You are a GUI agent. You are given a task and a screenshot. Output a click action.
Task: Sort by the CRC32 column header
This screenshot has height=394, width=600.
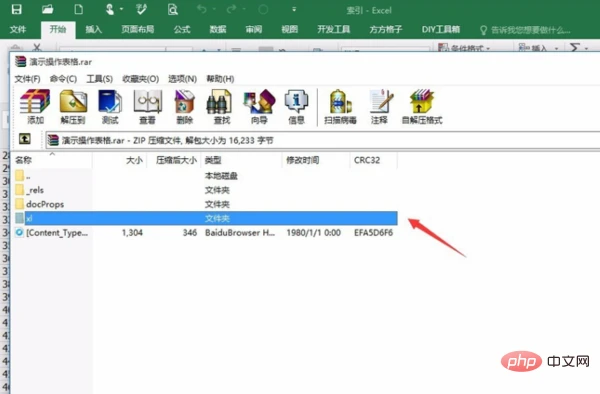pyautogui.click(x=373, y=160)
